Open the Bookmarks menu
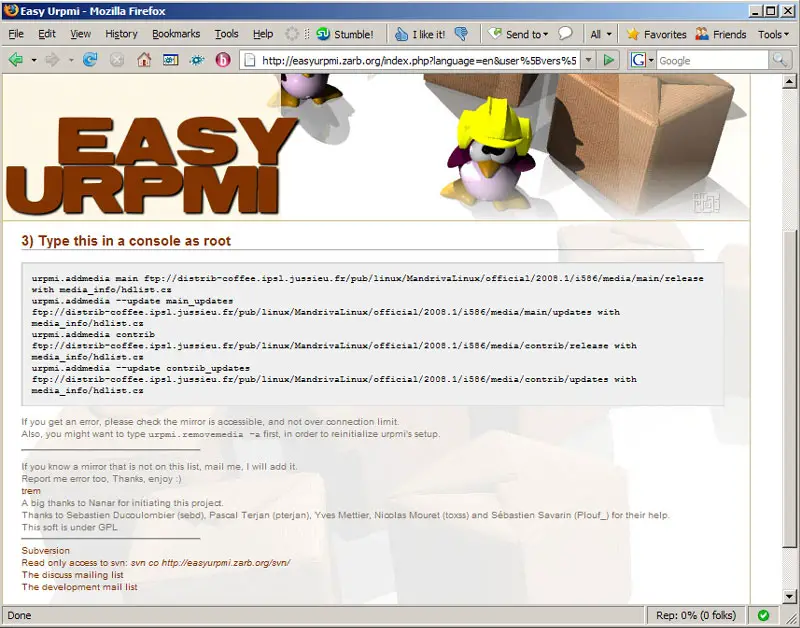The image size is (800, 628). pos(176,34)
